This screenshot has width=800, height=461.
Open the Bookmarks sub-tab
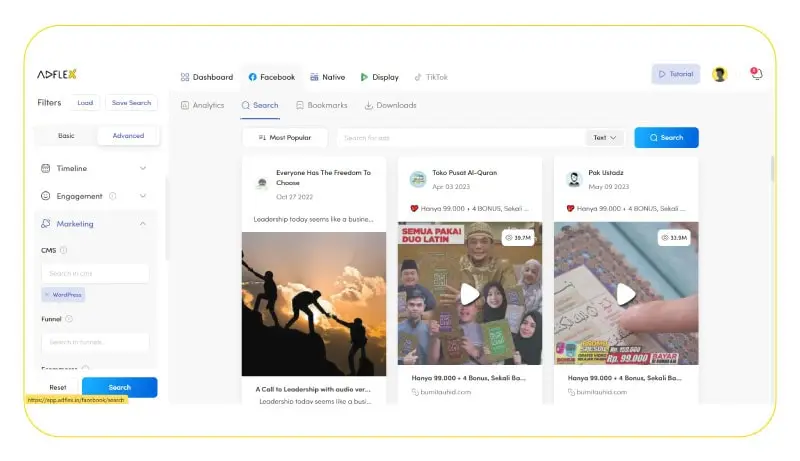click(321, 105)
